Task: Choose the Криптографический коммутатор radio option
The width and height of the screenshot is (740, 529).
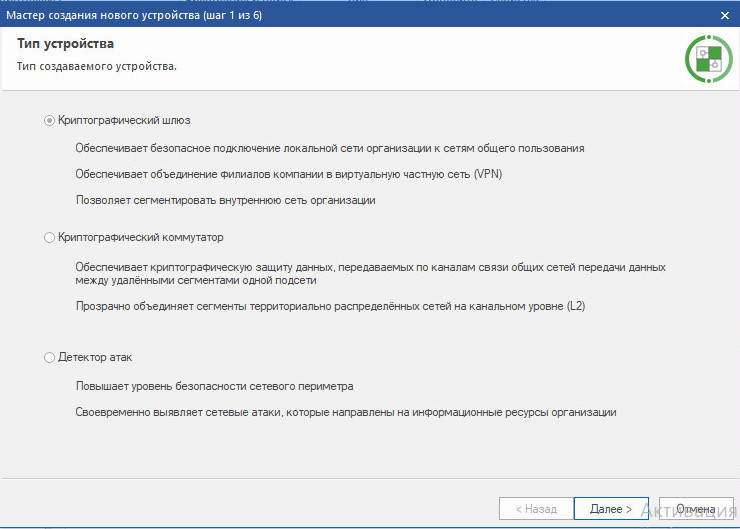Action: [x=50, y=238]
